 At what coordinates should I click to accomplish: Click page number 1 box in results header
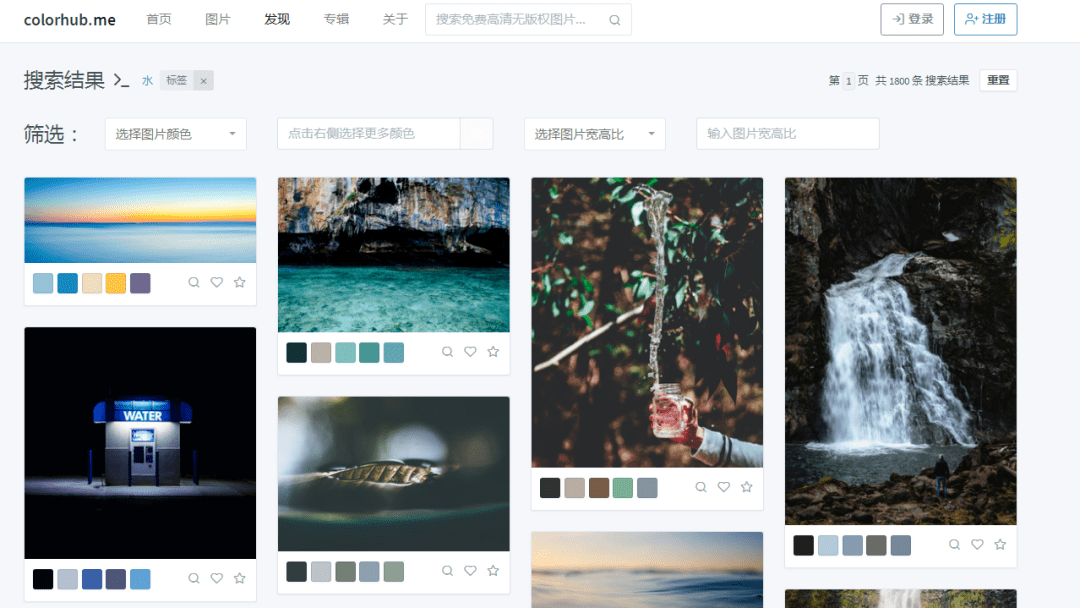(x=849, y=81)
